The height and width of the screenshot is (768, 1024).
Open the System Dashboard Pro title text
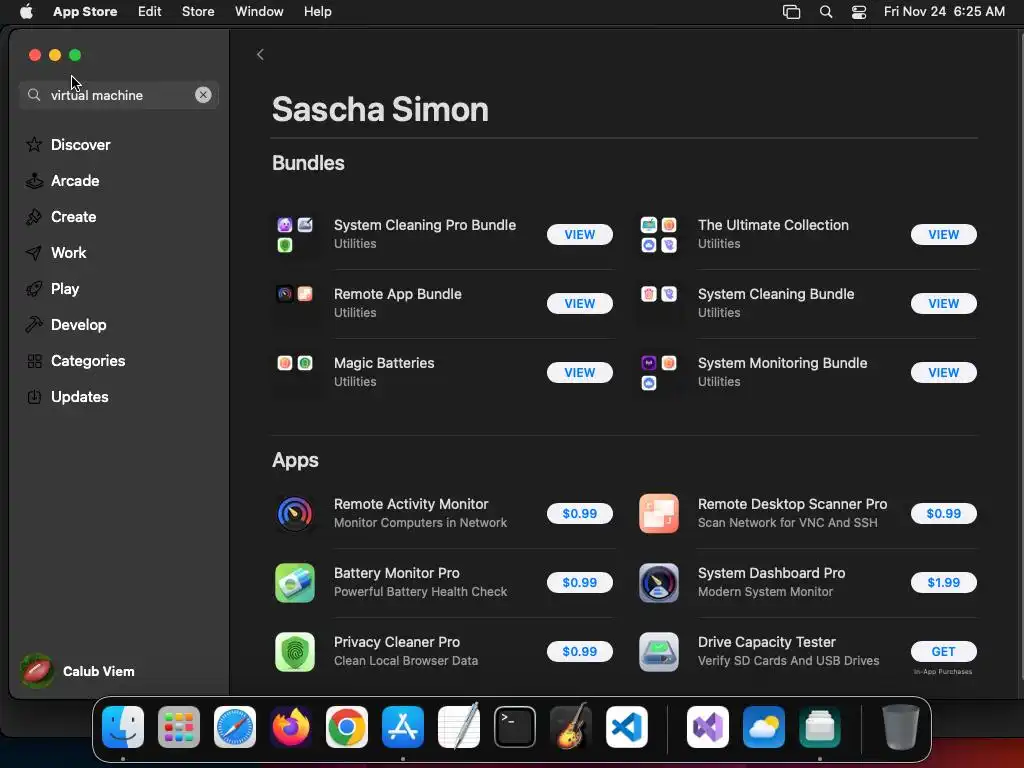click(x=771, y=573)
